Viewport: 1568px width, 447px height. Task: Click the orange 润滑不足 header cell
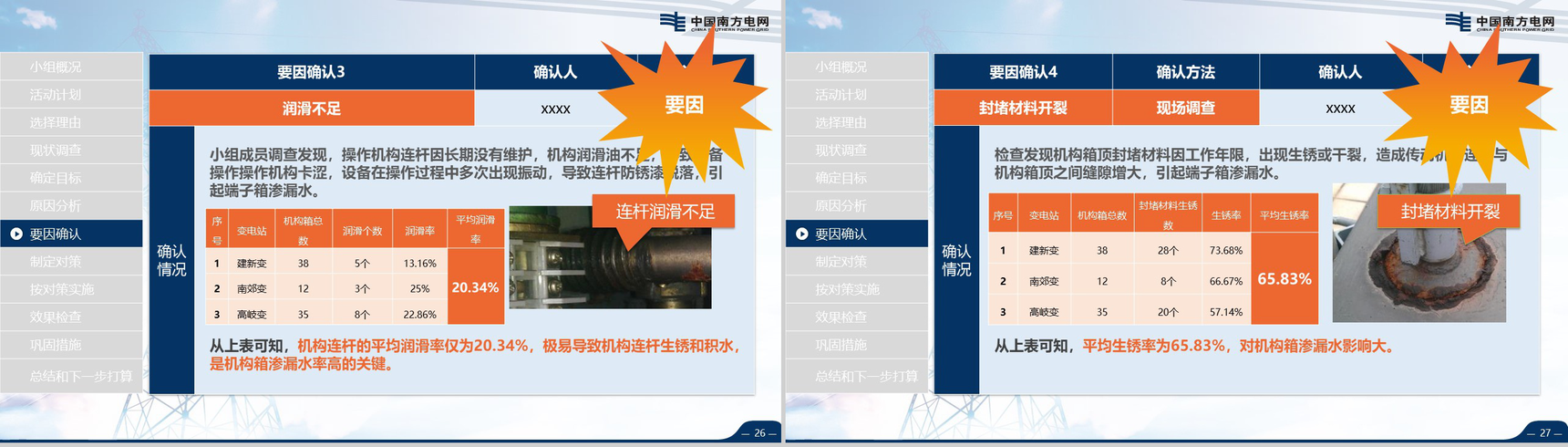coord(311,109)
